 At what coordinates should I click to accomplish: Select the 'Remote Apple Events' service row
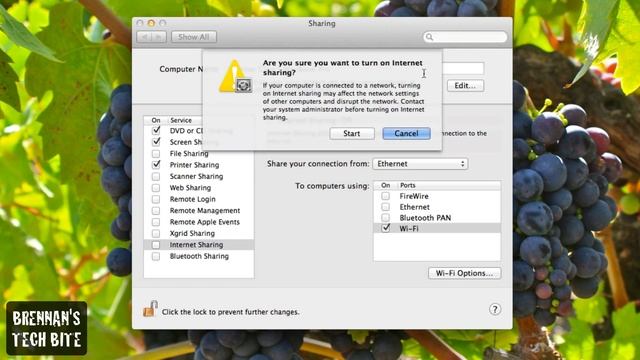coord(199,222)
